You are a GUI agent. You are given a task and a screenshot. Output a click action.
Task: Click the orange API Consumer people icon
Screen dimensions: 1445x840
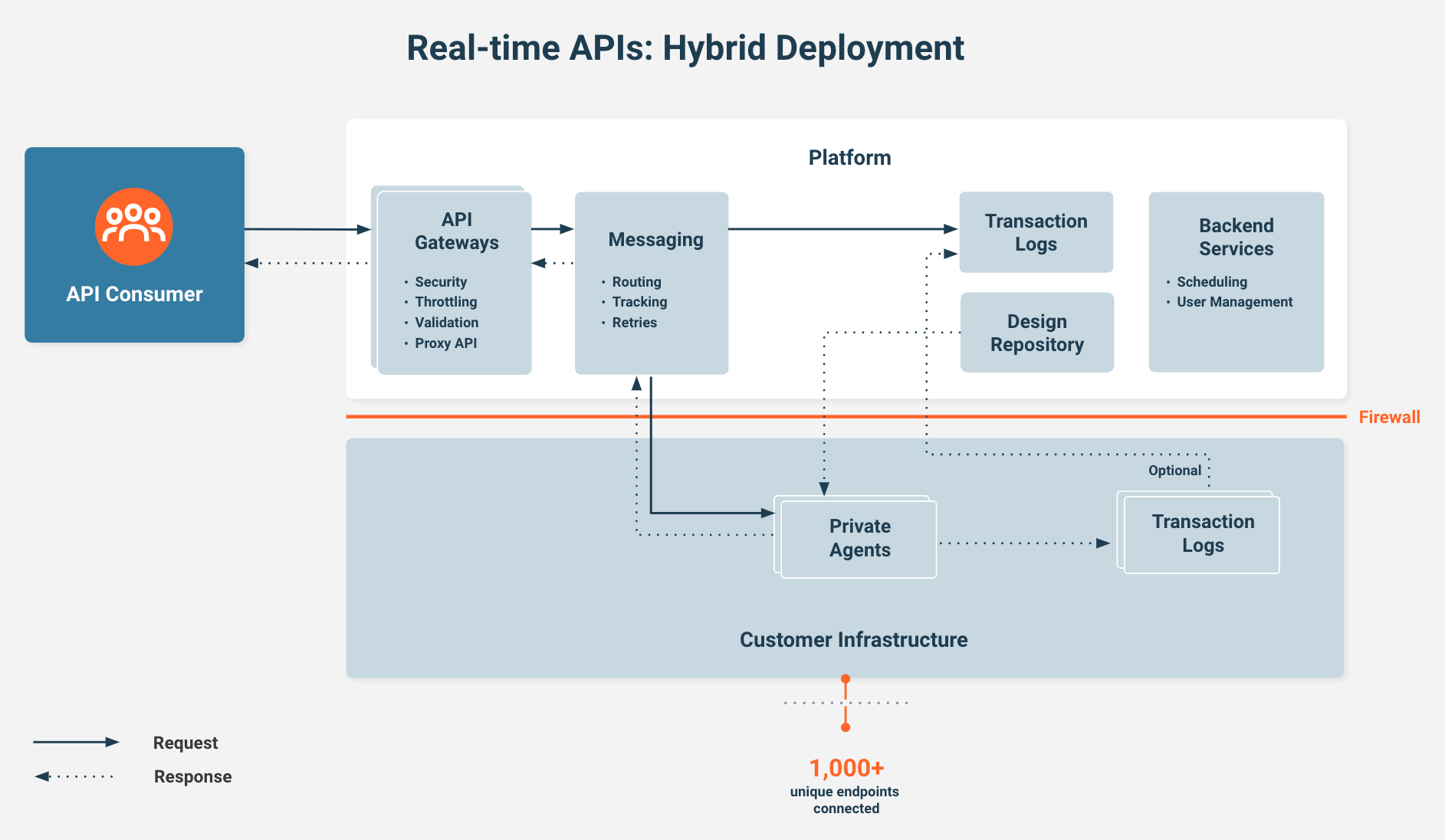pos(133,227)
